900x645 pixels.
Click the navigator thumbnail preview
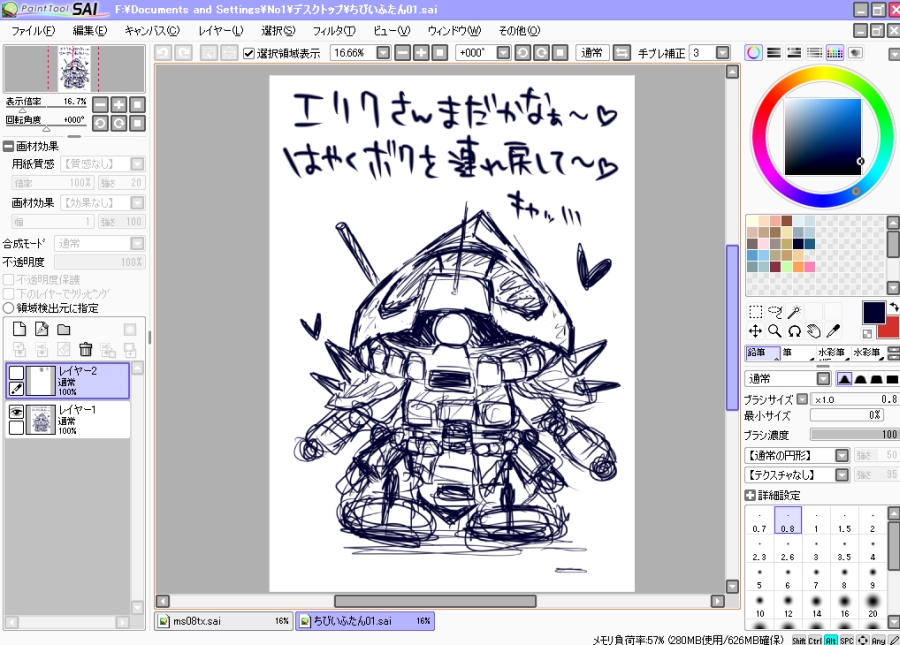[x=74, y=69]
